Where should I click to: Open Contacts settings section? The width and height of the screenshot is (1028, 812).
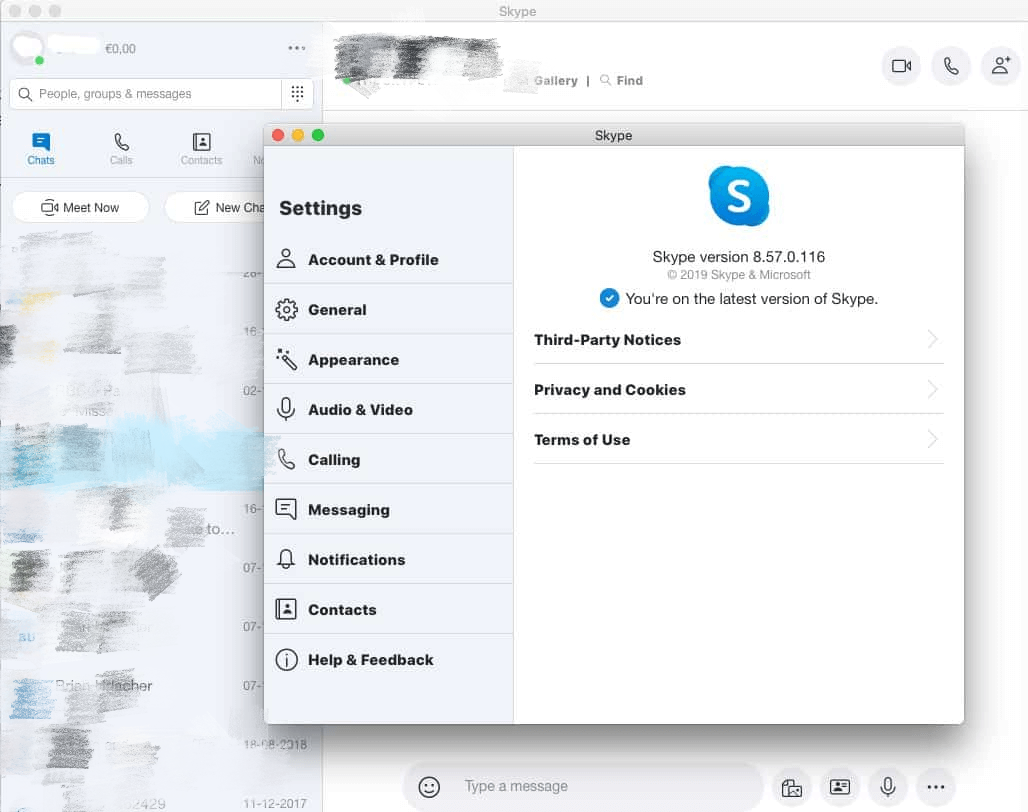click(x=388, y=609)
